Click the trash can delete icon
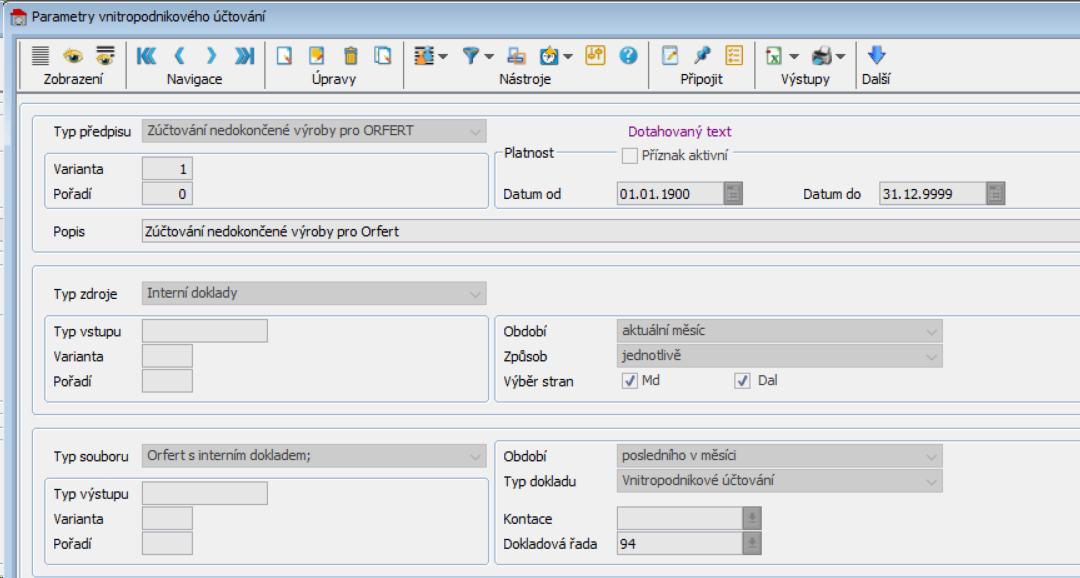Screen dimensions: 1080x578 pos(350,56)
